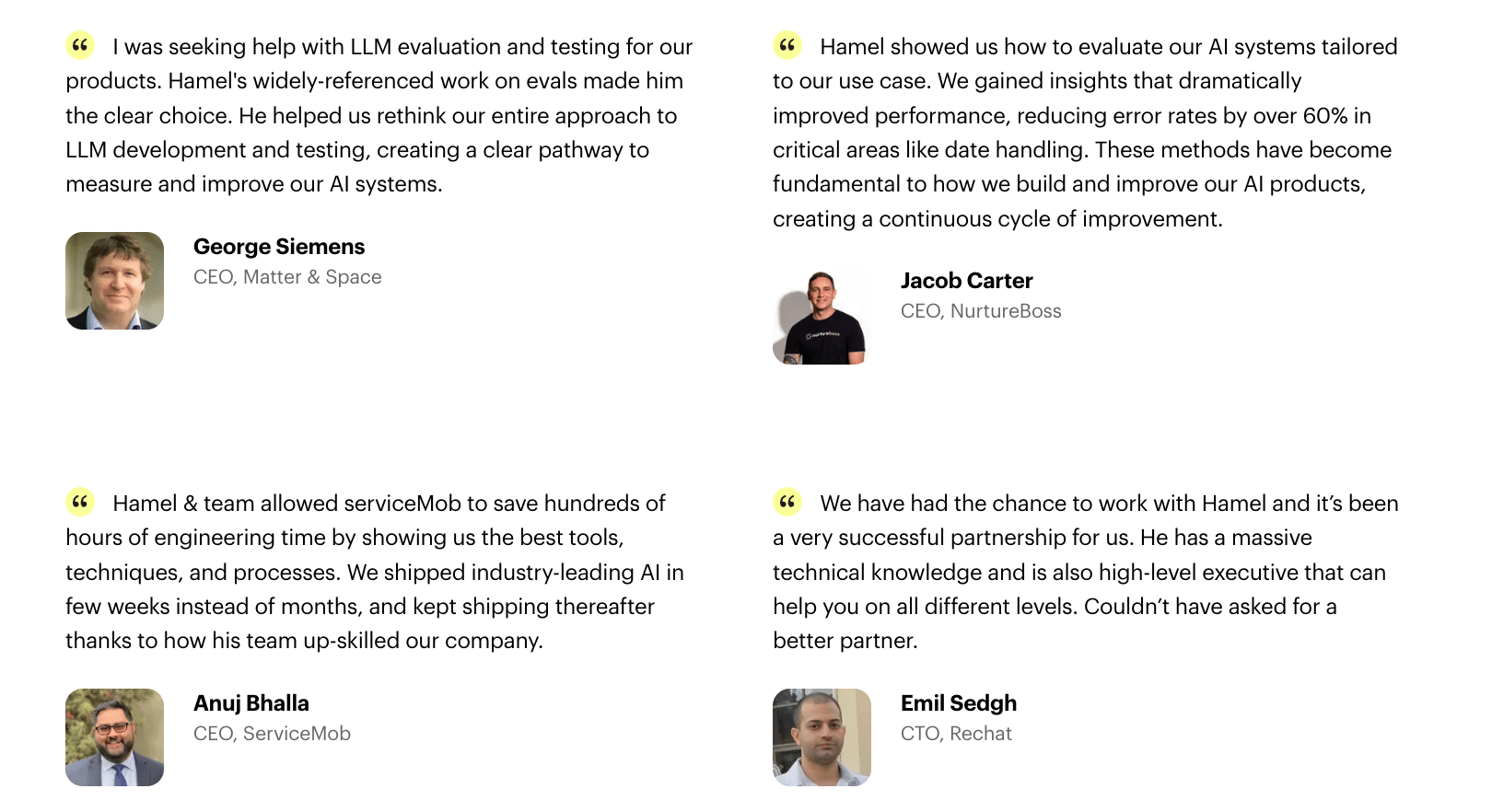Click the name Emil Sedgh
The image size is (1492, 812).
(x=959, y=703)
